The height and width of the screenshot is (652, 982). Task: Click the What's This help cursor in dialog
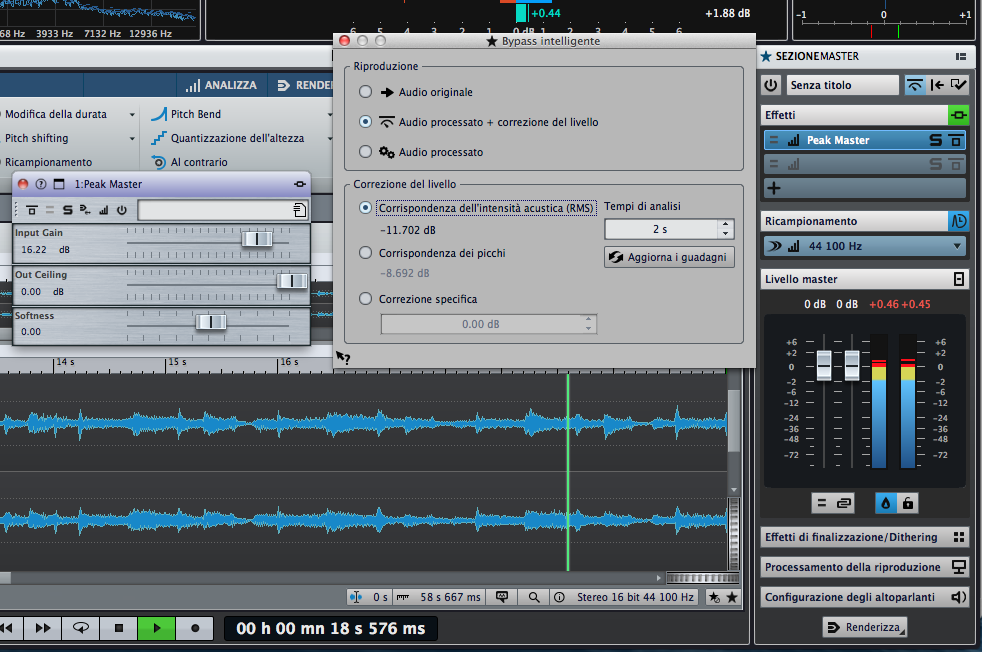(343, 358)
